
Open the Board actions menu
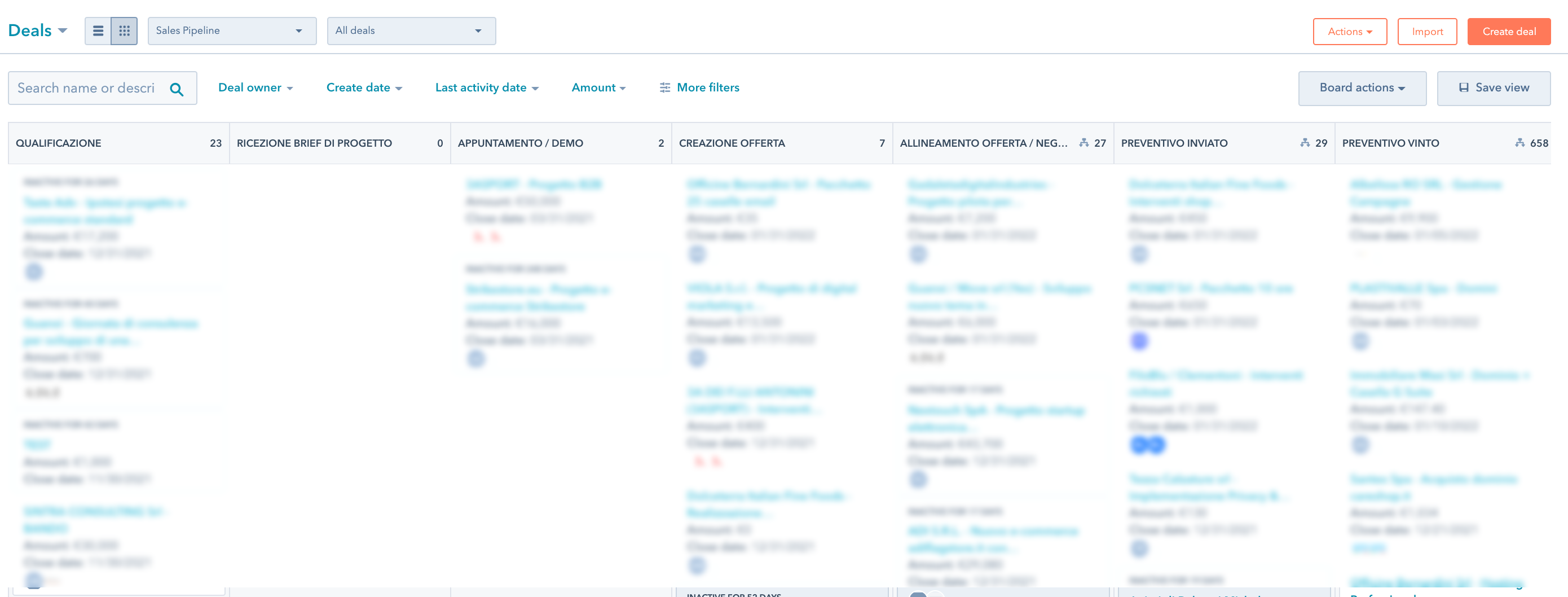[1362, 89]
